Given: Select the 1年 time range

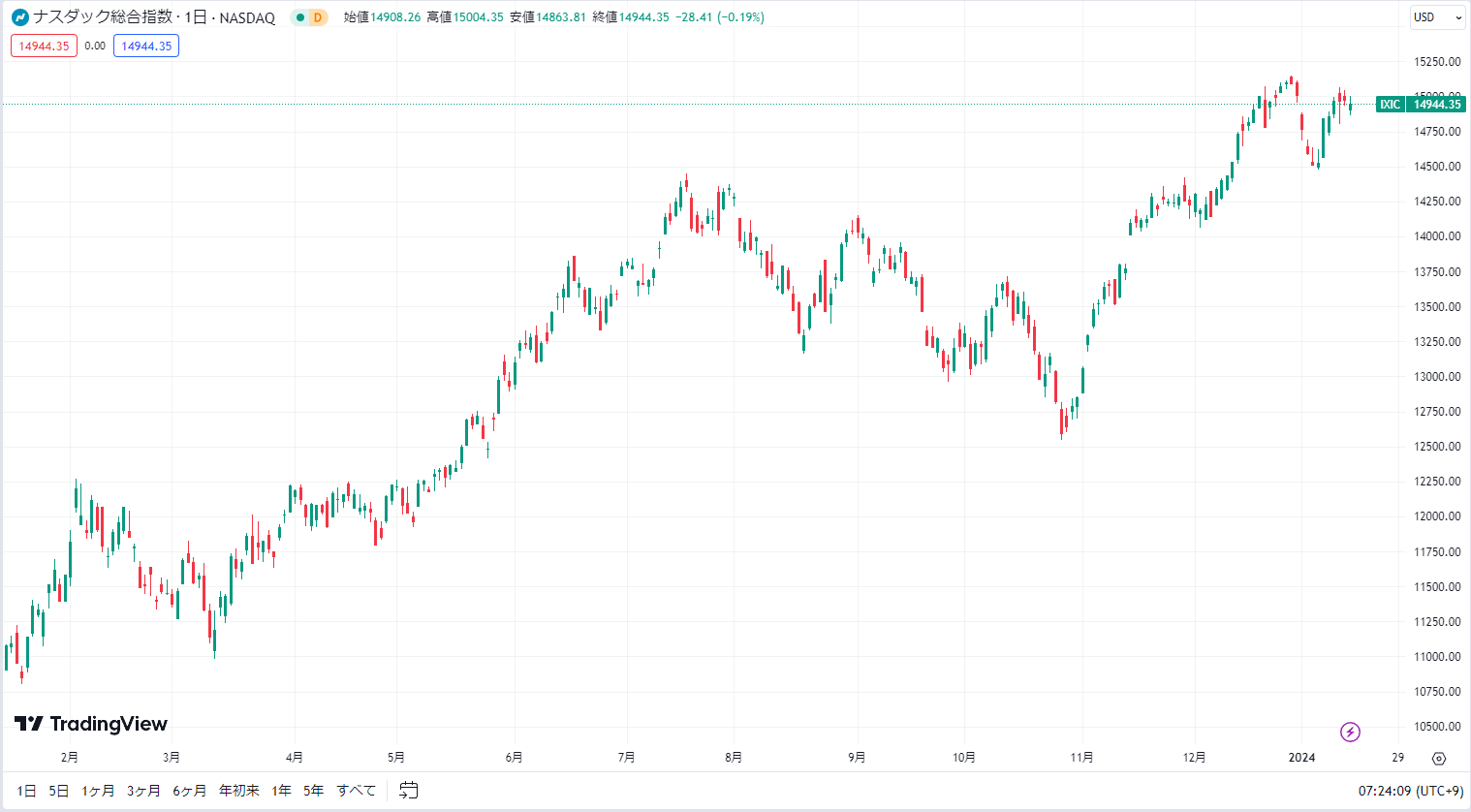Looking at the screenshot, I should point(281,791).
